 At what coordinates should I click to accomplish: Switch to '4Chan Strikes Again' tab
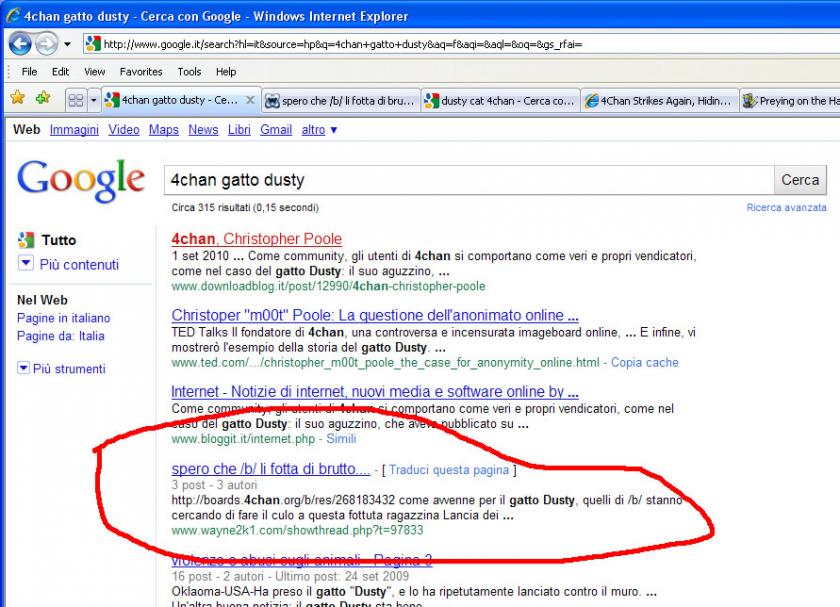[x=659, y=101]
